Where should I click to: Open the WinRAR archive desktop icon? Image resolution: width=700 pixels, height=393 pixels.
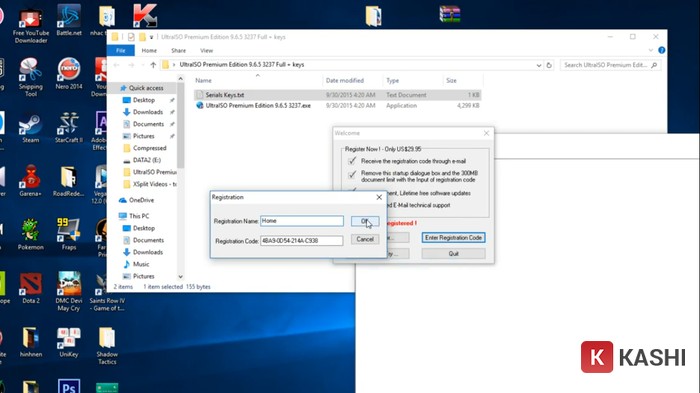point(450,14)
